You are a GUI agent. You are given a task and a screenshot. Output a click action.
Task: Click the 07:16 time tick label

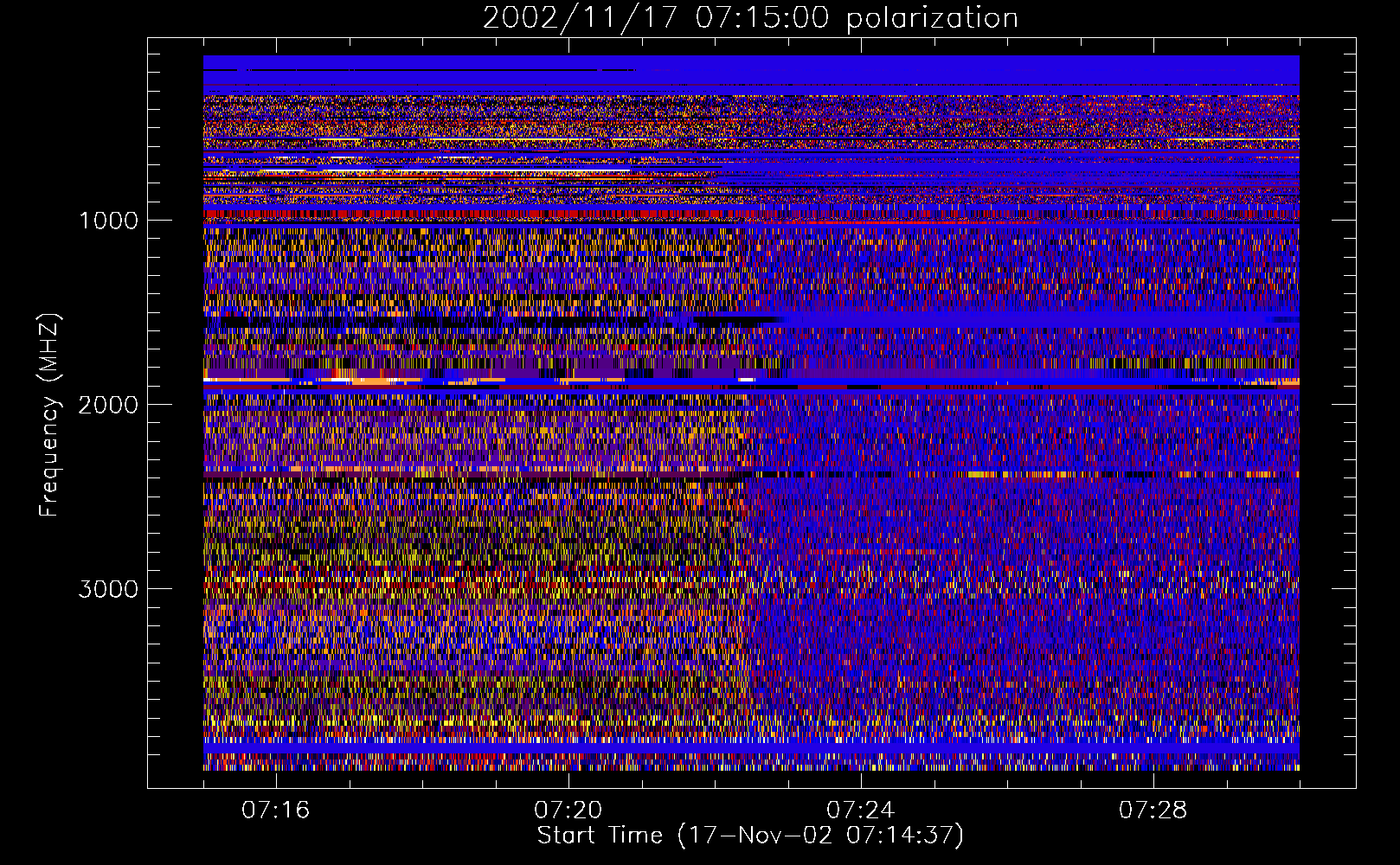click(x=275, y=811)
